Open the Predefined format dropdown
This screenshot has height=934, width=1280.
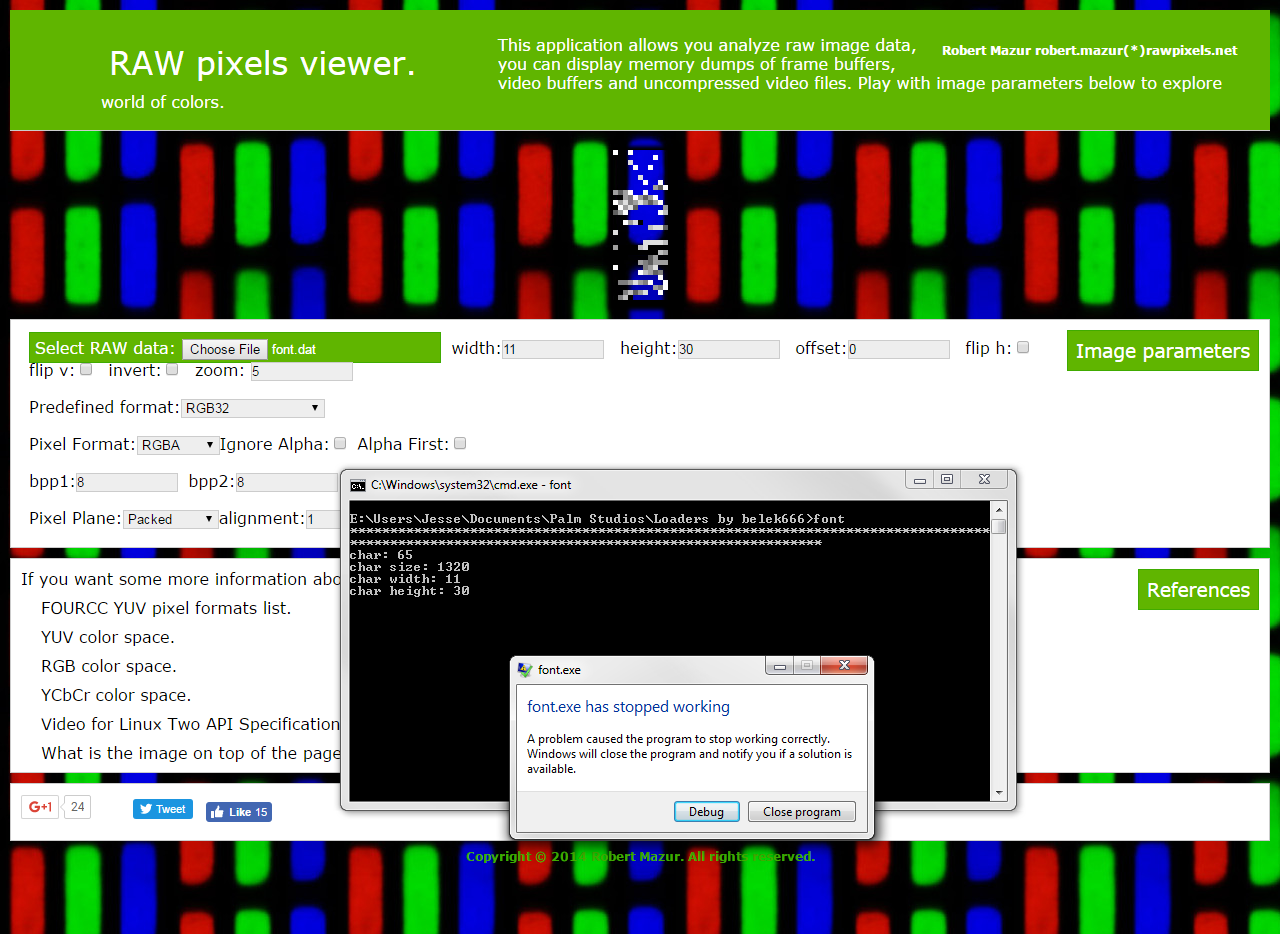click(x=253, y=408)
